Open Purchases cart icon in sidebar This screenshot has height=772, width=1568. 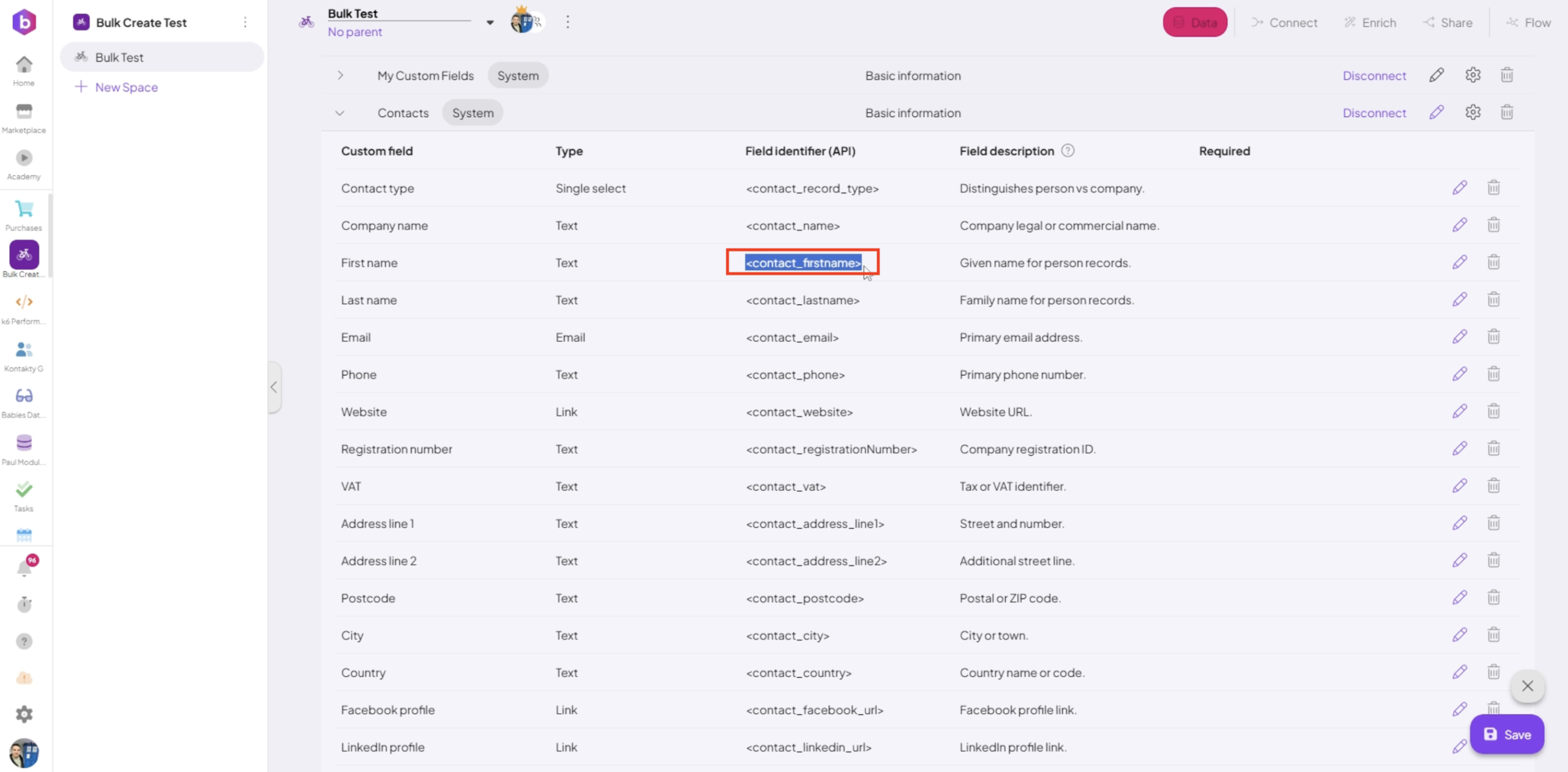[x=24, y=210]
